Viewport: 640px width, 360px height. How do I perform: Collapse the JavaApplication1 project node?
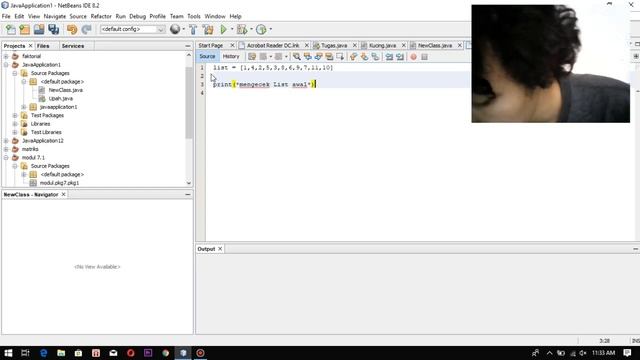coord(6,65)
